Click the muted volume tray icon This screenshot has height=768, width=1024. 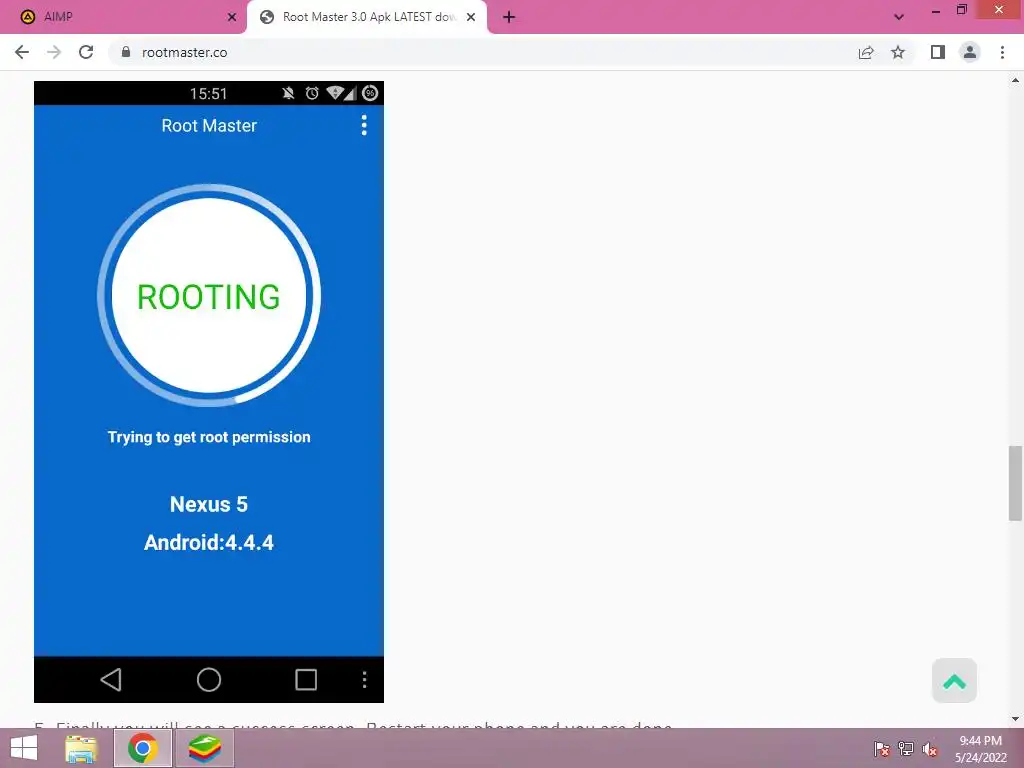[x=930, y=749]
